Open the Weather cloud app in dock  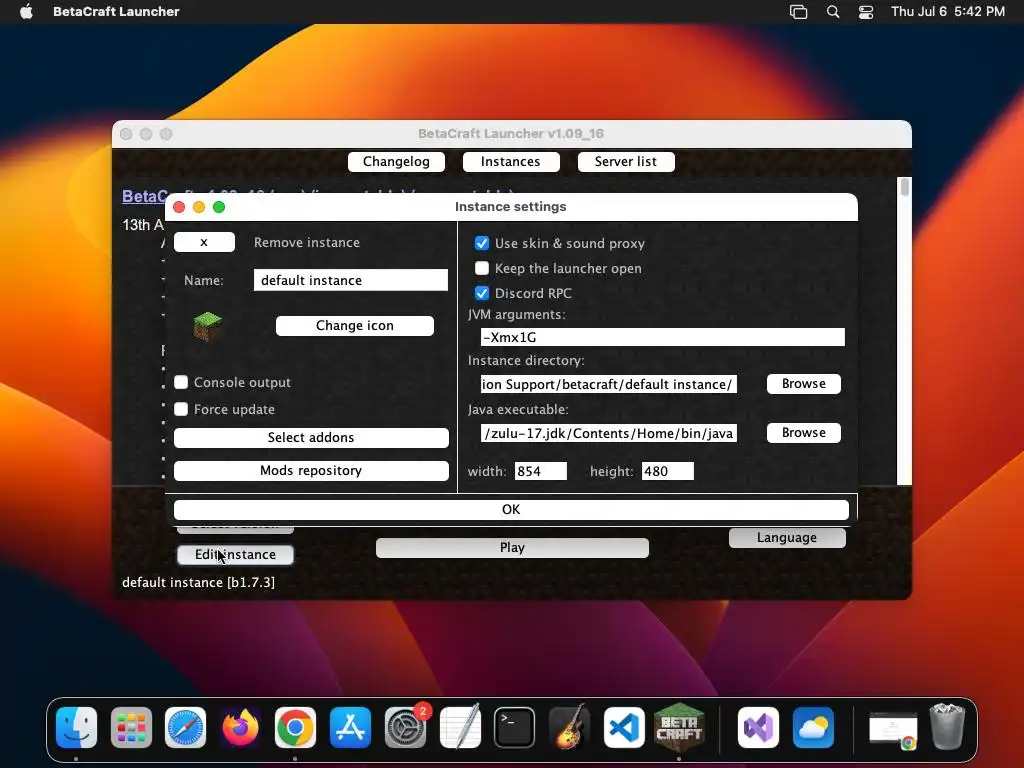pyautogui.click(x=813, y=727)
